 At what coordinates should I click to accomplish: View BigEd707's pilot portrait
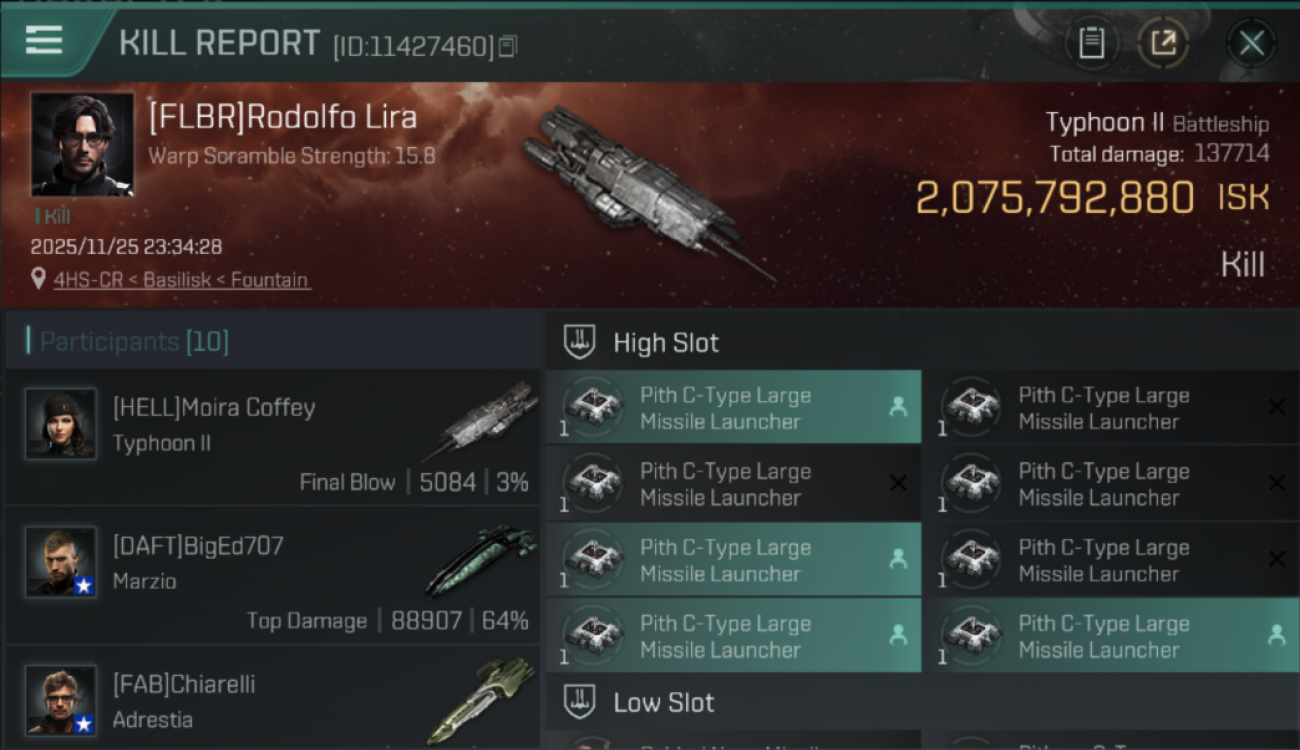tap(61, 561)
